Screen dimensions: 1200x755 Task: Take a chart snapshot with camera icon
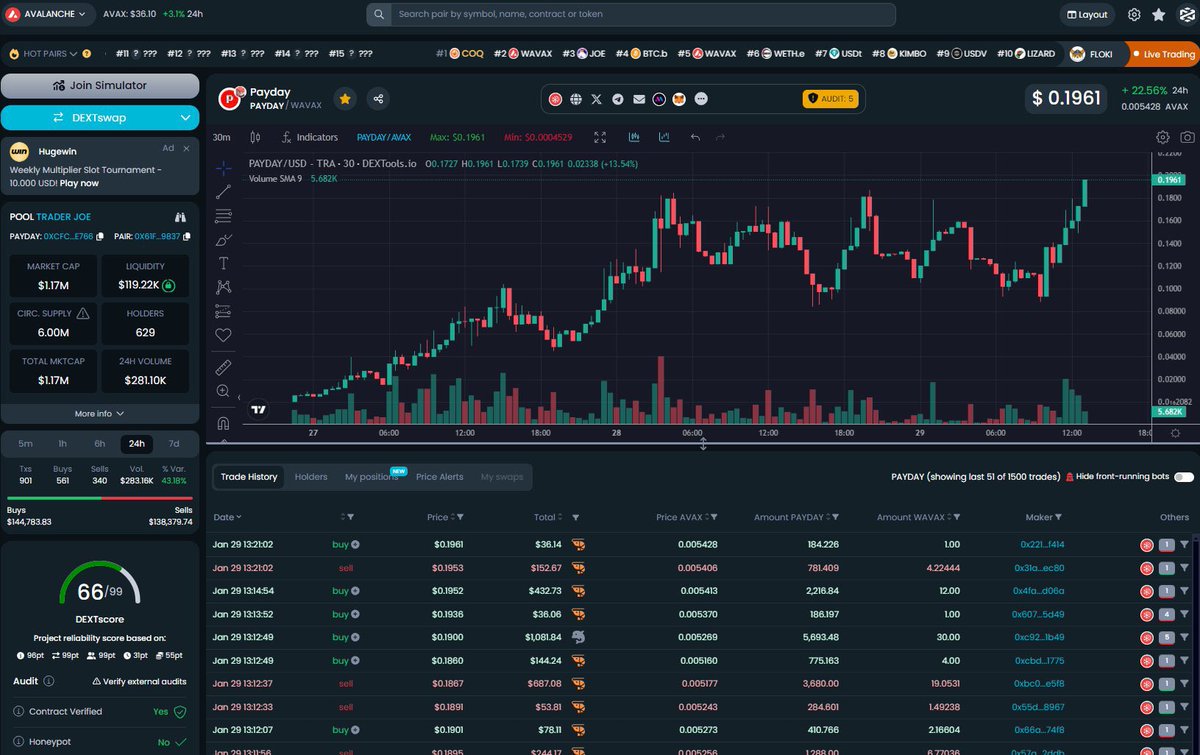coord(1187,137)
